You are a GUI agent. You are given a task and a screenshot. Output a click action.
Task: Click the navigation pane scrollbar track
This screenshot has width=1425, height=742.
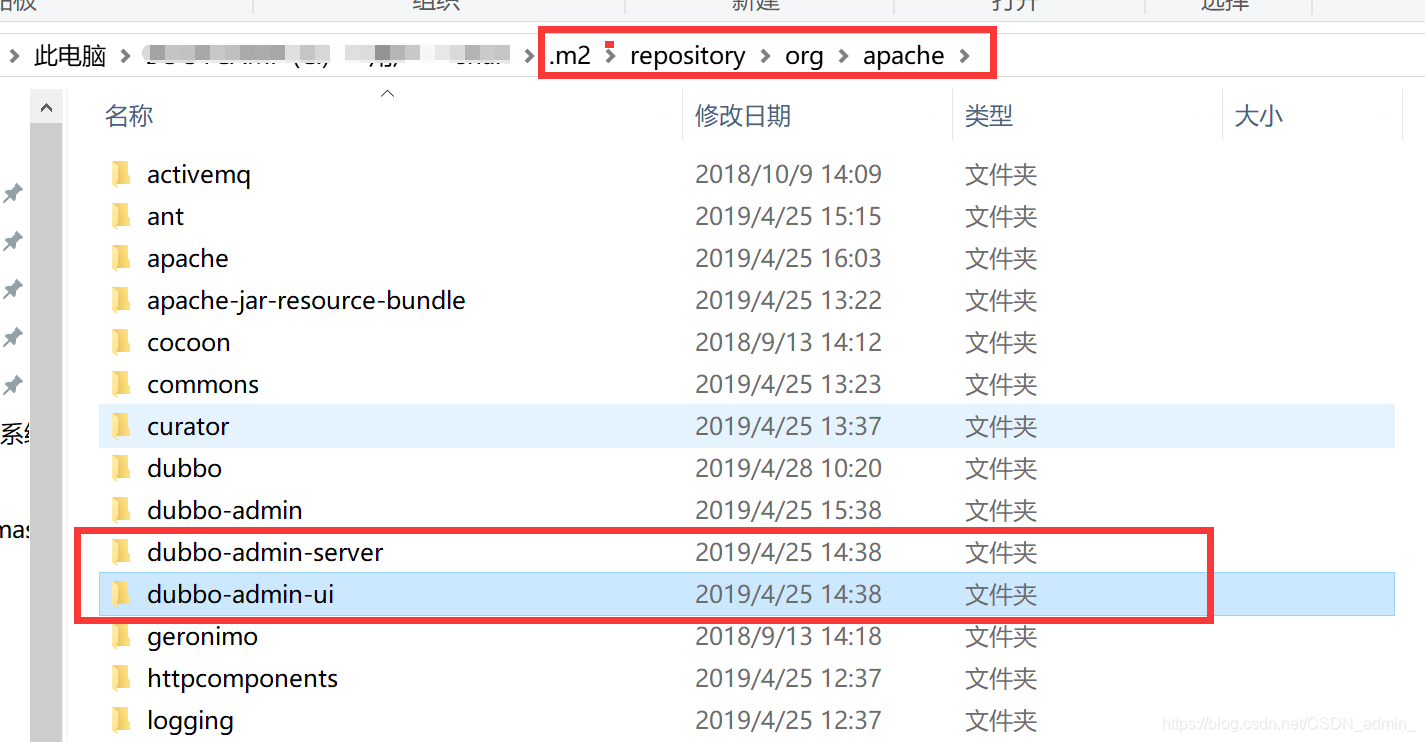click(46, 430)
